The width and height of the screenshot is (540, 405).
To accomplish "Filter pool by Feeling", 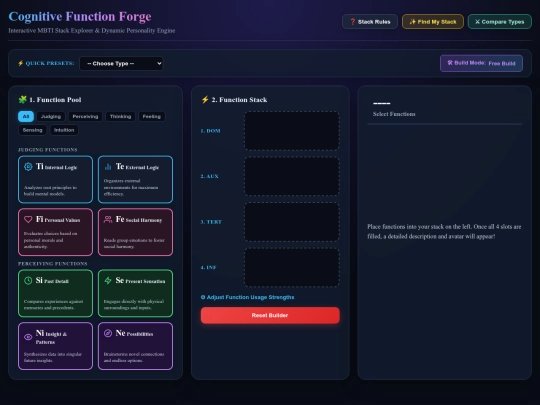I will 152,116.
